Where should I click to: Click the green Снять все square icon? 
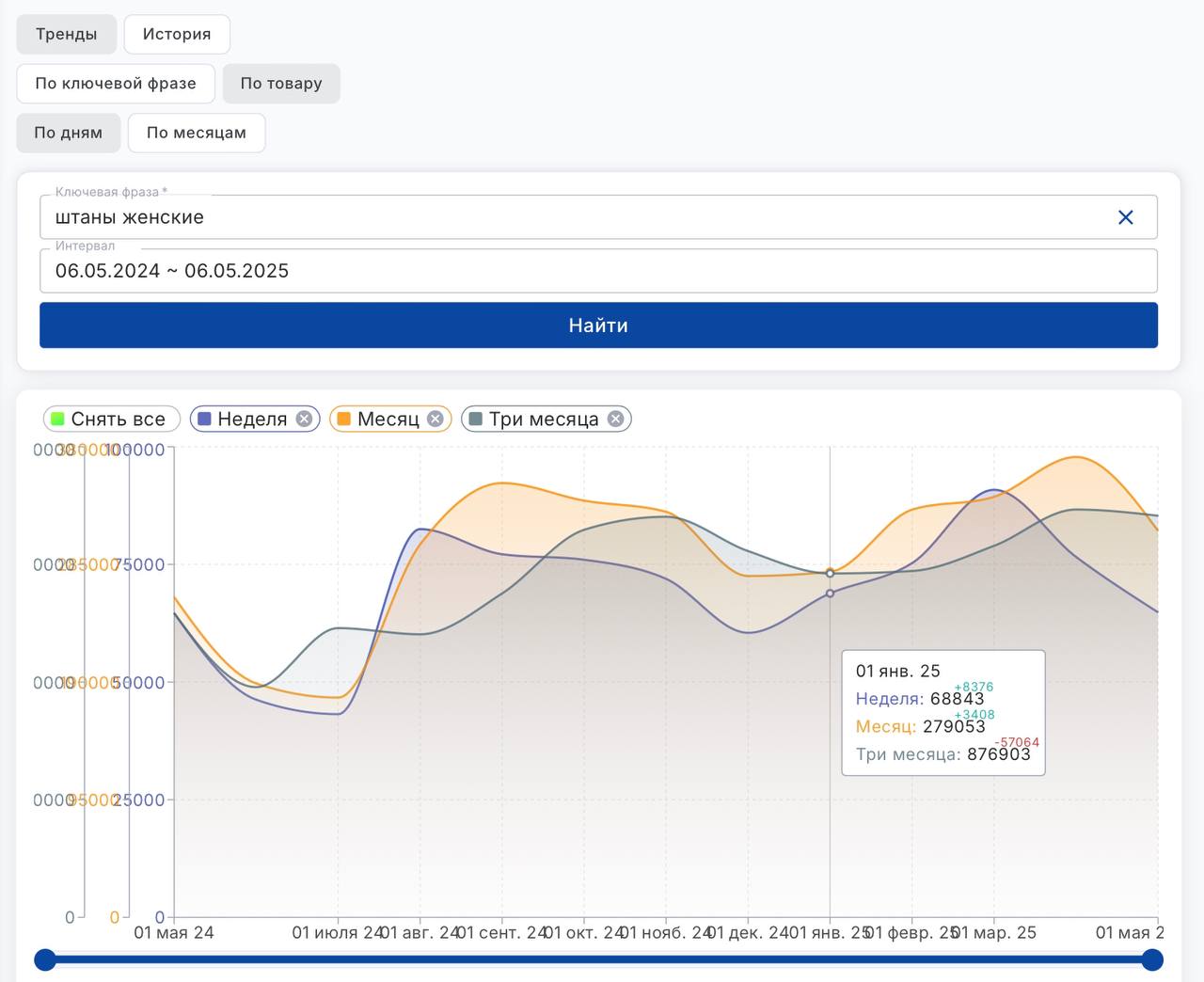[57, 420]
